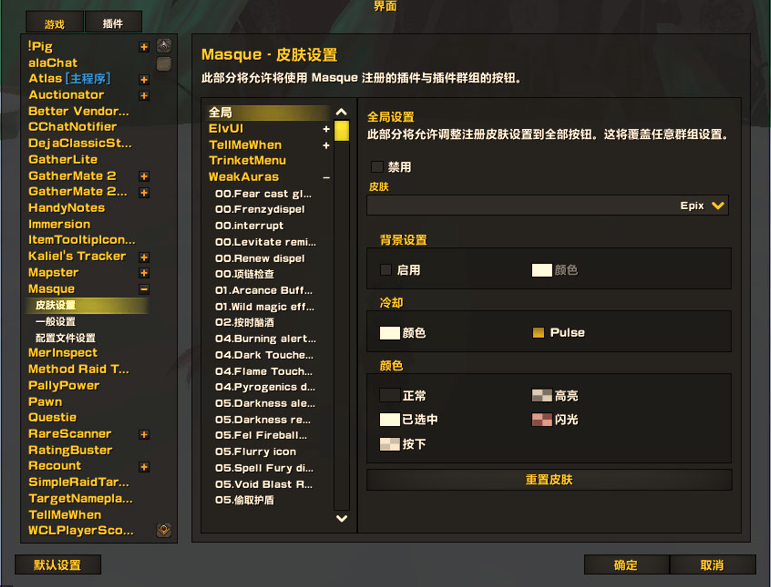Expand the !Pig addon entry

(144, 47)
